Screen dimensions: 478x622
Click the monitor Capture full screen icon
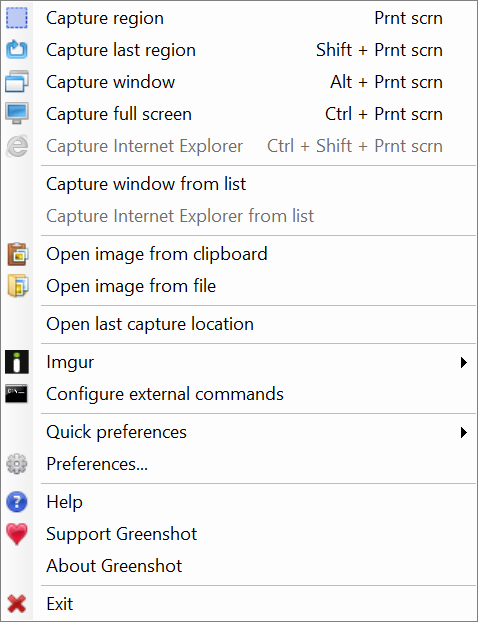point(17,114)
